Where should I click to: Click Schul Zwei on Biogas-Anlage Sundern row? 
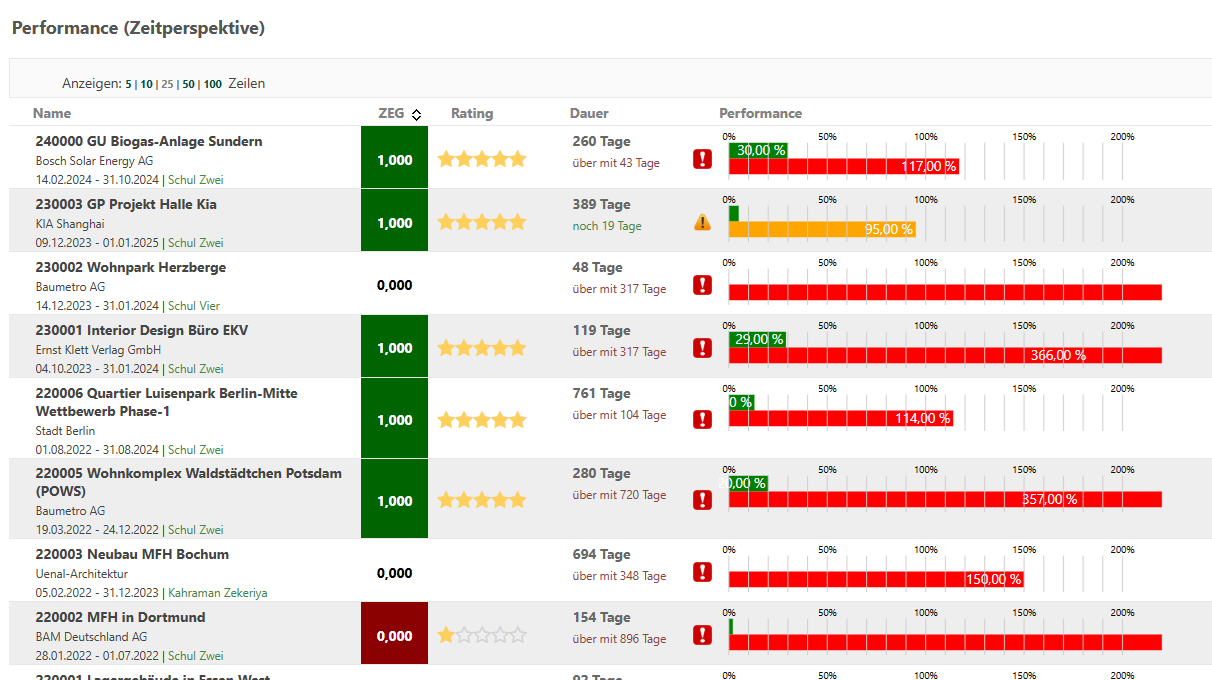(196, 180)
